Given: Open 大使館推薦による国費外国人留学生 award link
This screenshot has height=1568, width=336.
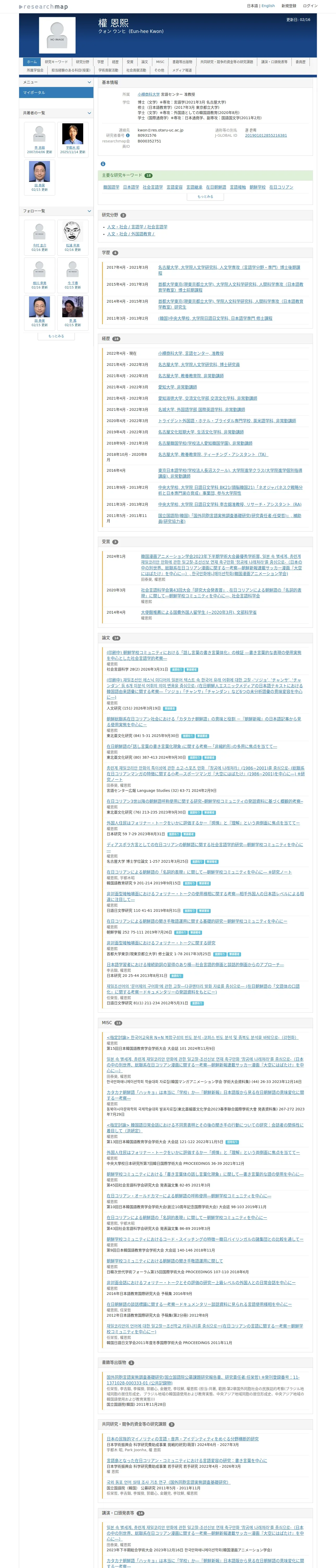Looking at the screenshot, I should [199, 612].
